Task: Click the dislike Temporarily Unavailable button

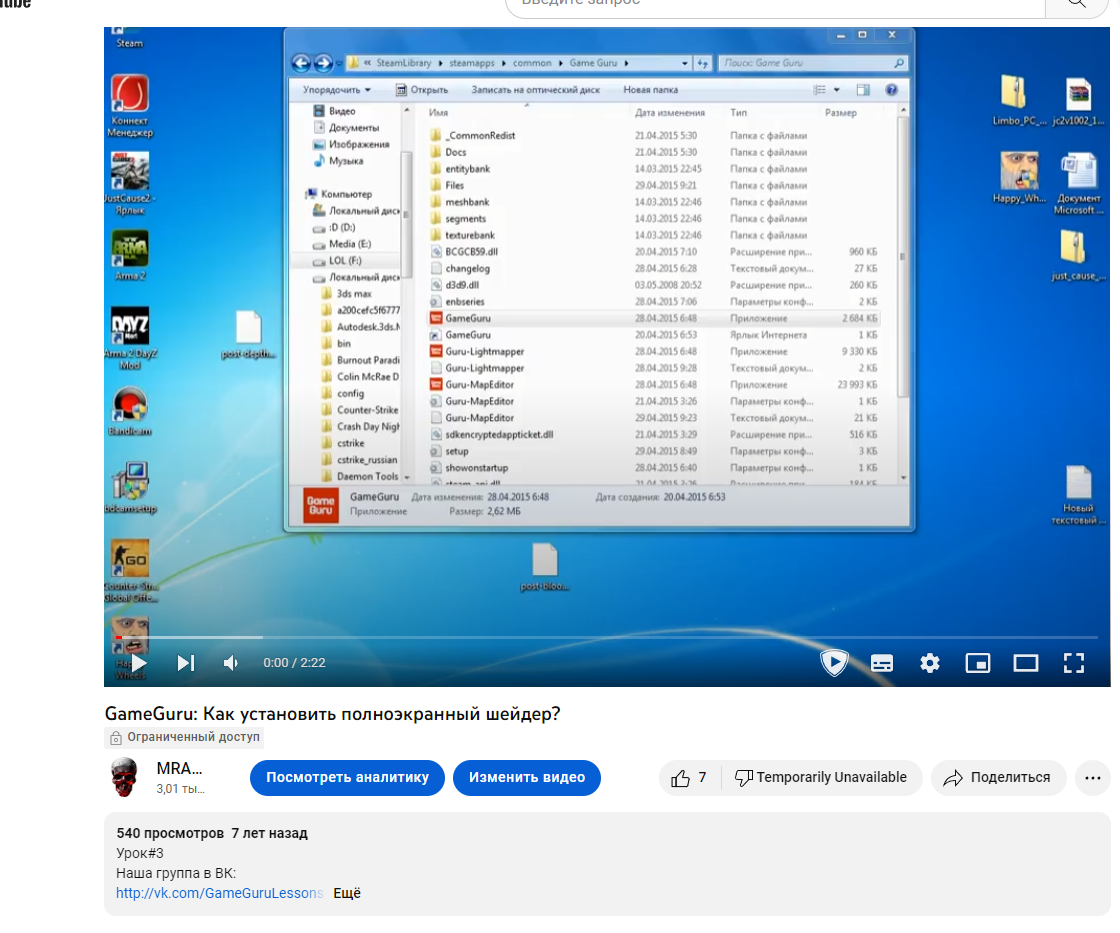Action: pyautogui.click(x=821, y=777)
